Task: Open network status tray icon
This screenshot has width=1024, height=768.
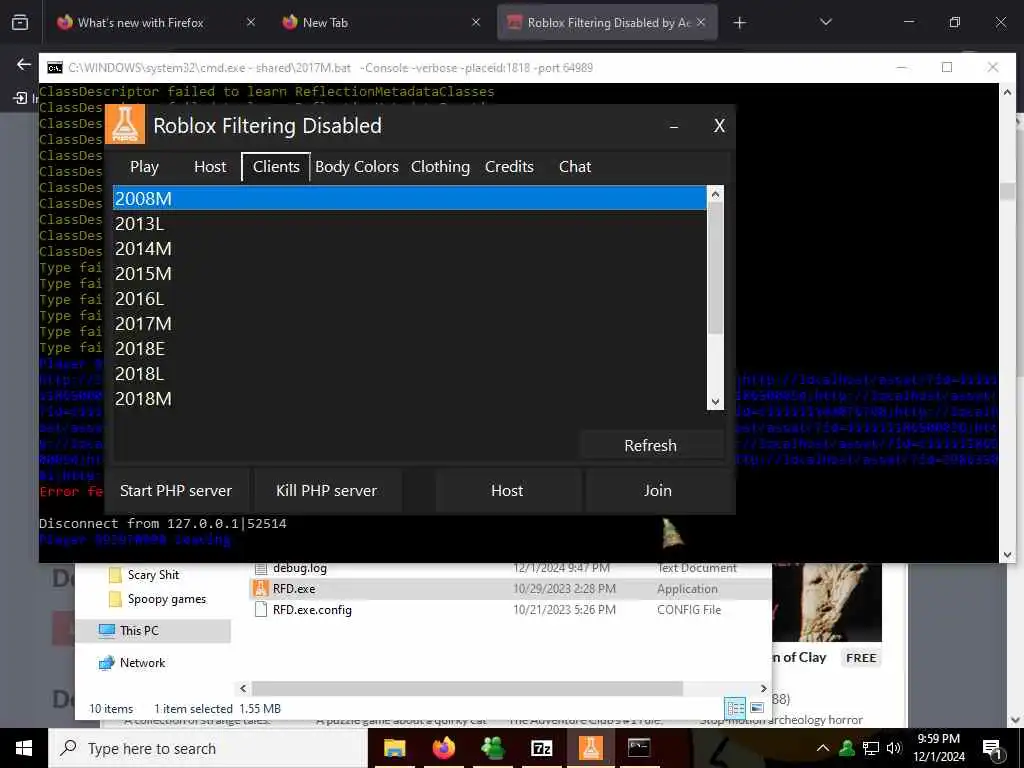Action: point(871,748)
